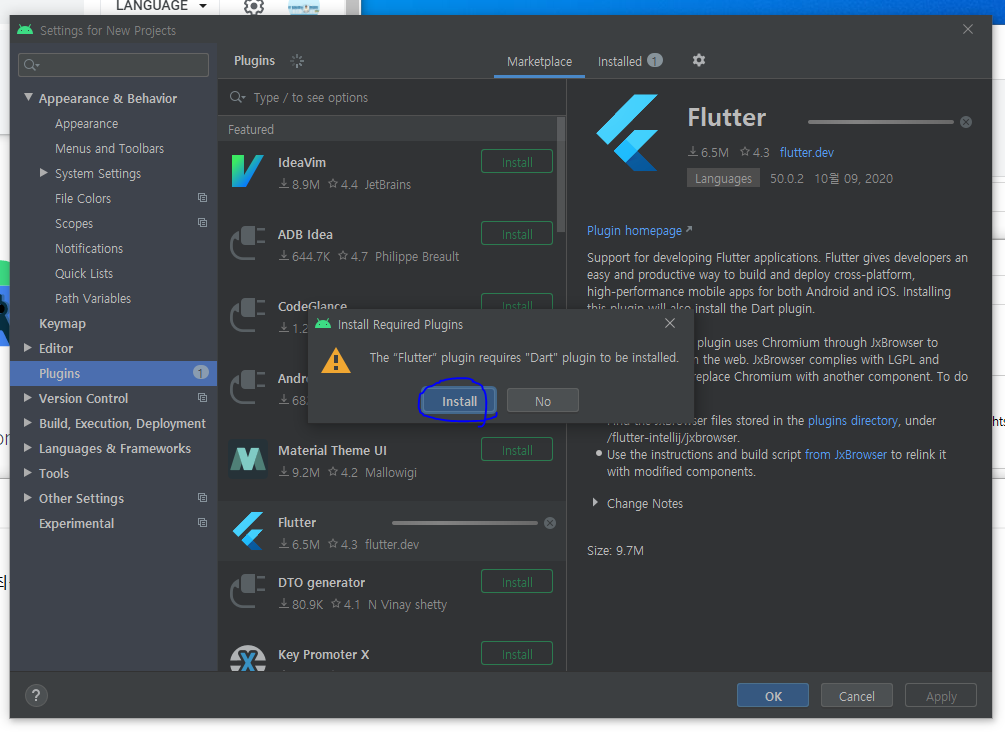1005x739 pixels.
Task: Expand the Other Settings node
Action: 28,497
